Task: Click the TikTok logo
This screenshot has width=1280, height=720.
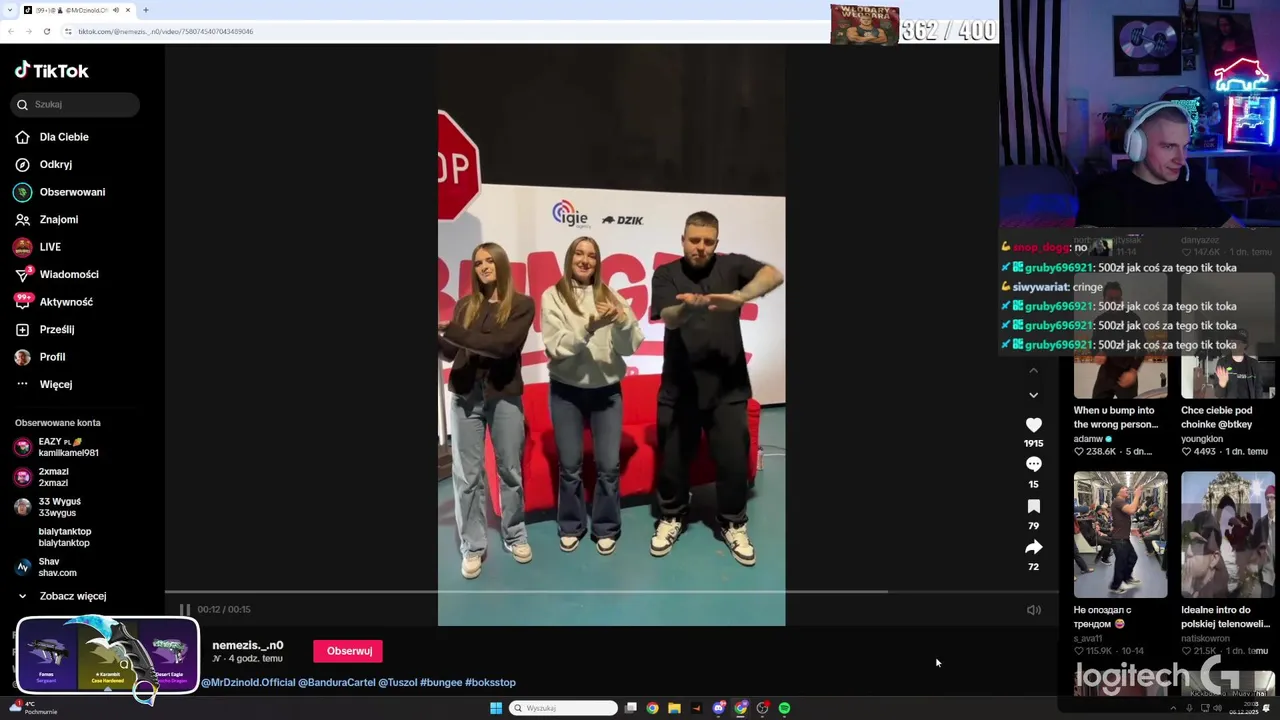Action: [52, 70]
